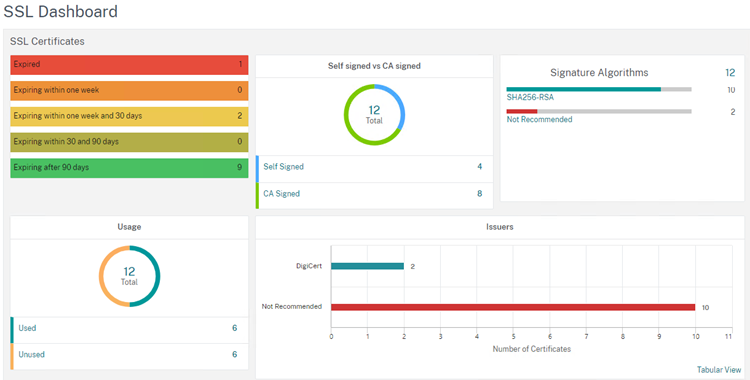This screenshot has height=380, width=750.
Task: Open Expiring after 90 days green bar
Action: click(129, 168)
